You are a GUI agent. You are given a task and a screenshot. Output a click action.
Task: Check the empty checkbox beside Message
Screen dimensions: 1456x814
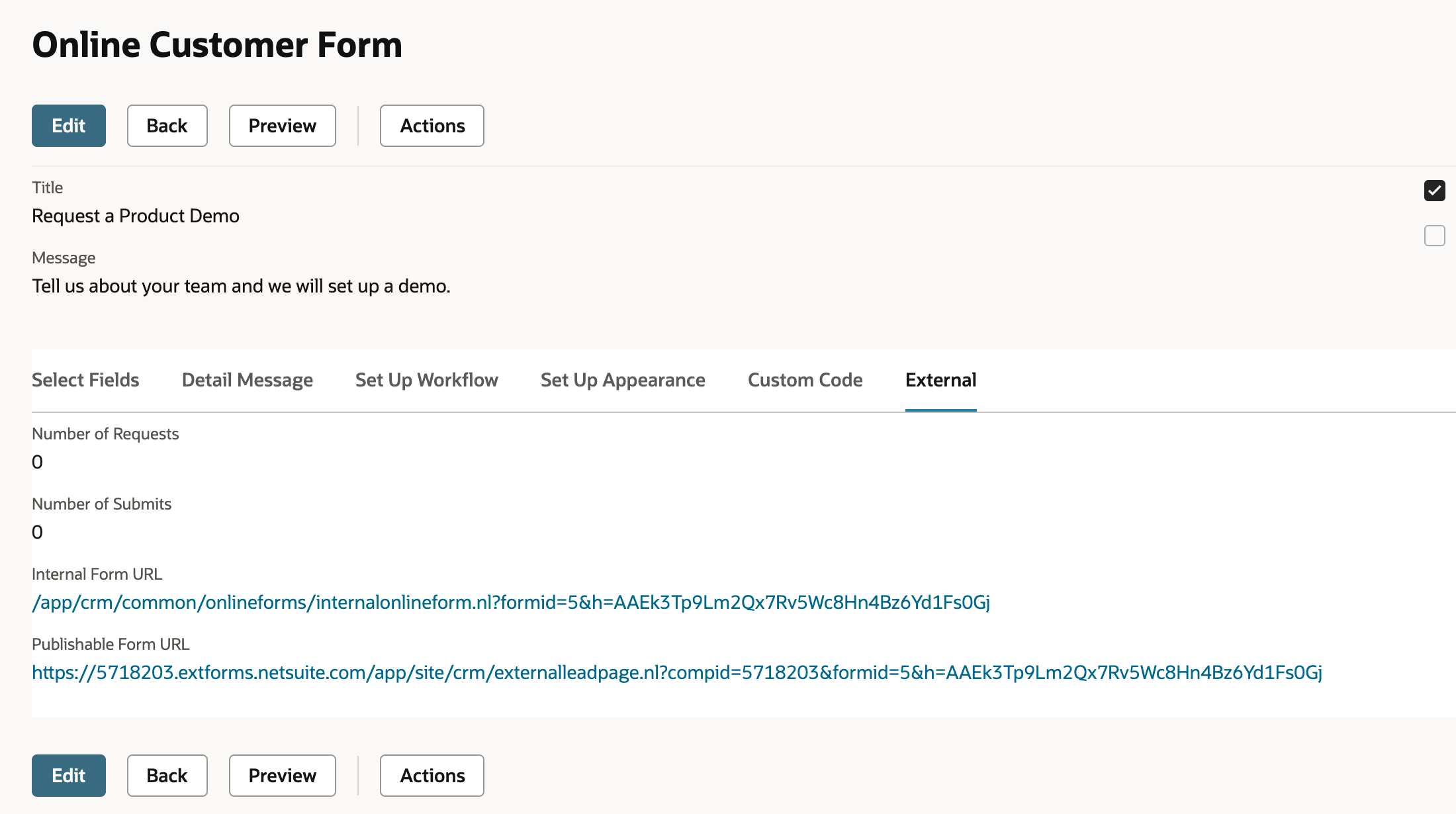pyautogui.click(x=1435, y=236)
